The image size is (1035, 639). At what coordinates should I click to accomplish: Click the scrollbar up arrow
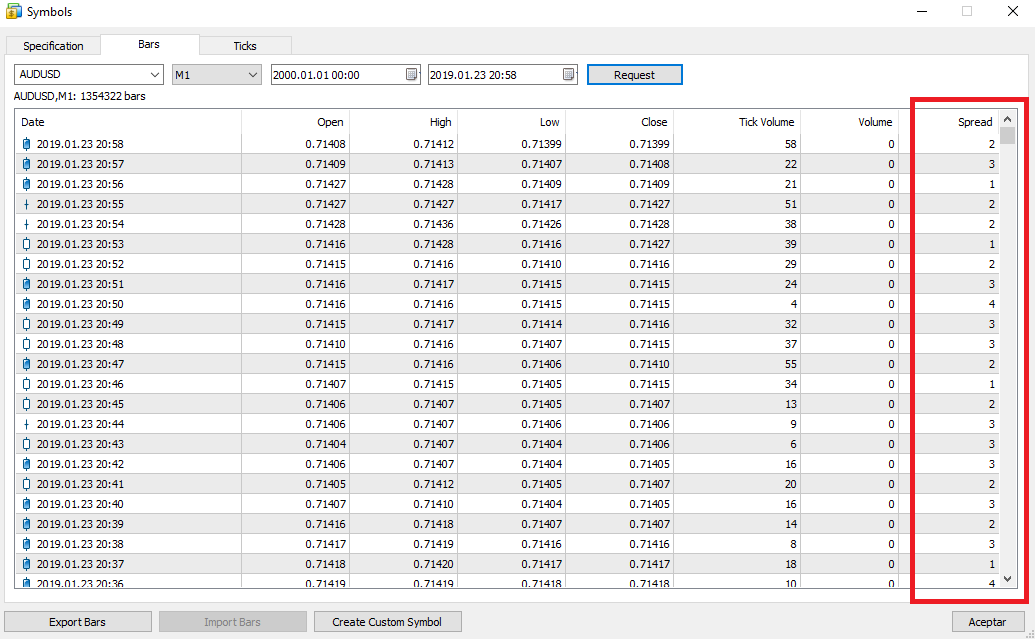pos(1007,119)
